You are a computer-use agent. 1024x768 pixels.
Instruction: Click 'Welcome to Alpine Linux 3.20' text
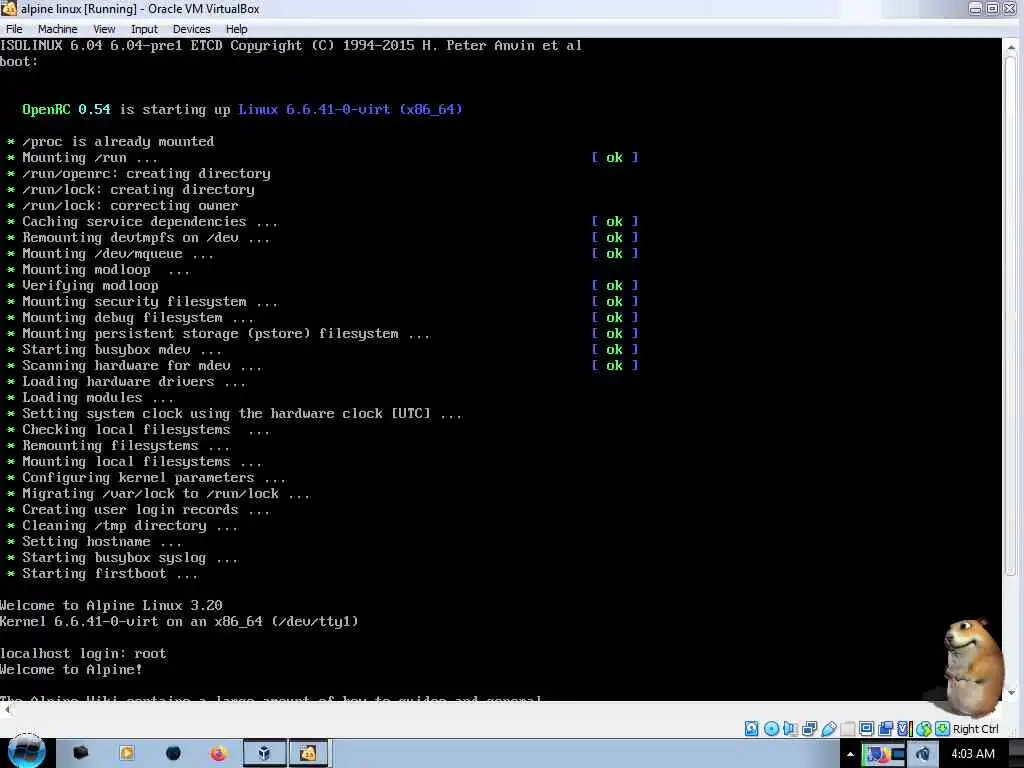pos(111,605)
